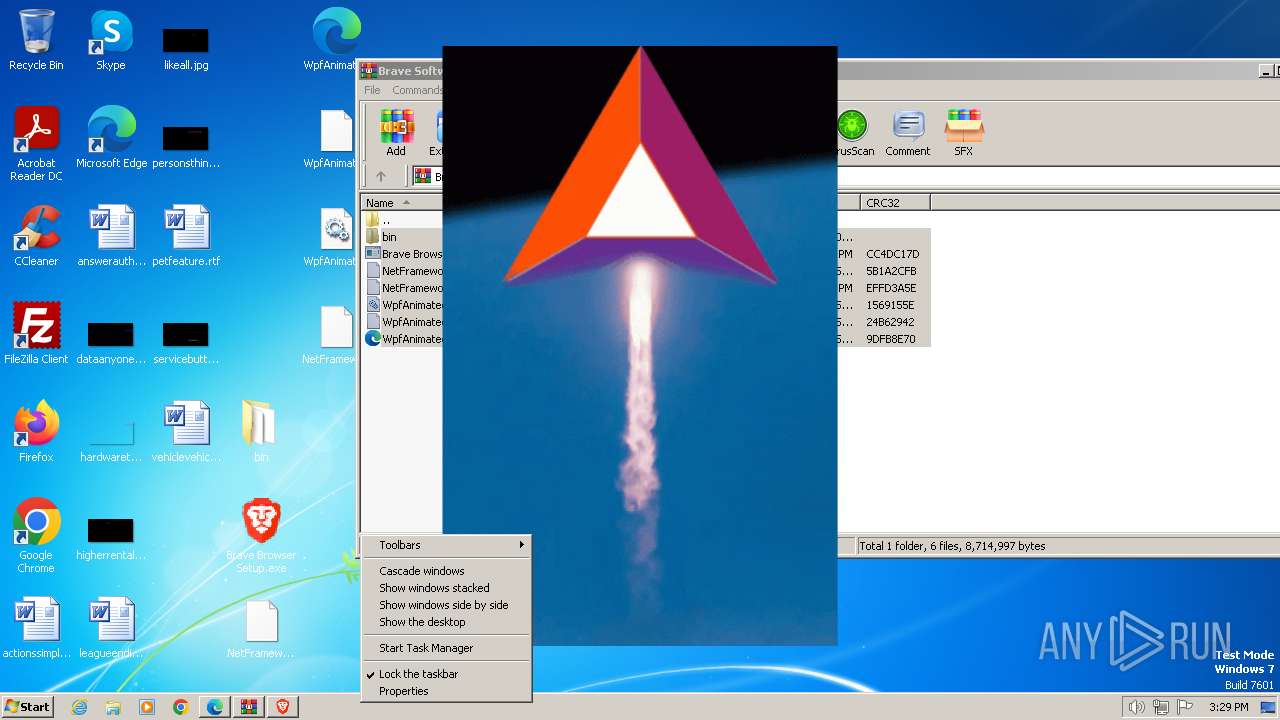Viewport: 1280px width, 720px height.
Task: Click CRC32 value 1569155E
Action: tap(890, 305)
